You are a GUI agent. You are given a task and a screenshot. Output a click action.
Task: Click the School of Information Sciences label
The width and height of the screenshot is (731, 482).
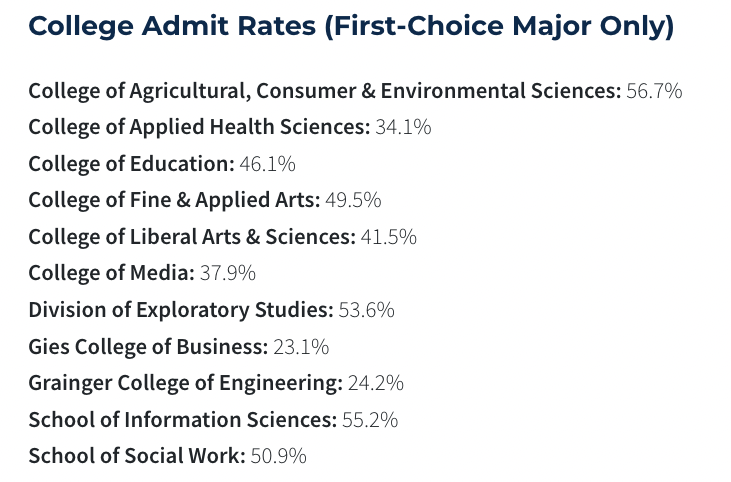[x=182, y=420]
